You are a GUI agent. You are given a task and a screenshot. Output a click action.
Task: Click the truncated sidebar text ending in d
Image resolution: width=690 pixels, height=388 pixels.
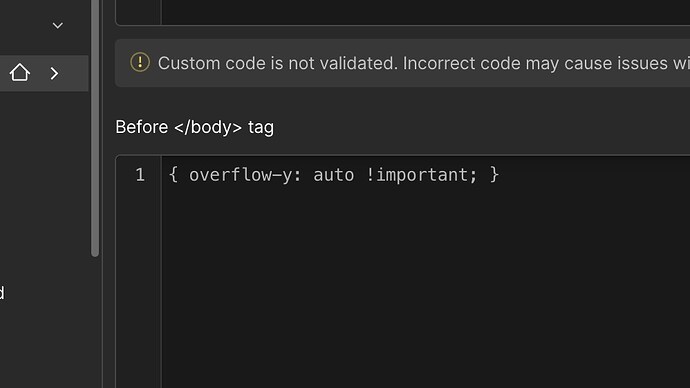point(2,293)
